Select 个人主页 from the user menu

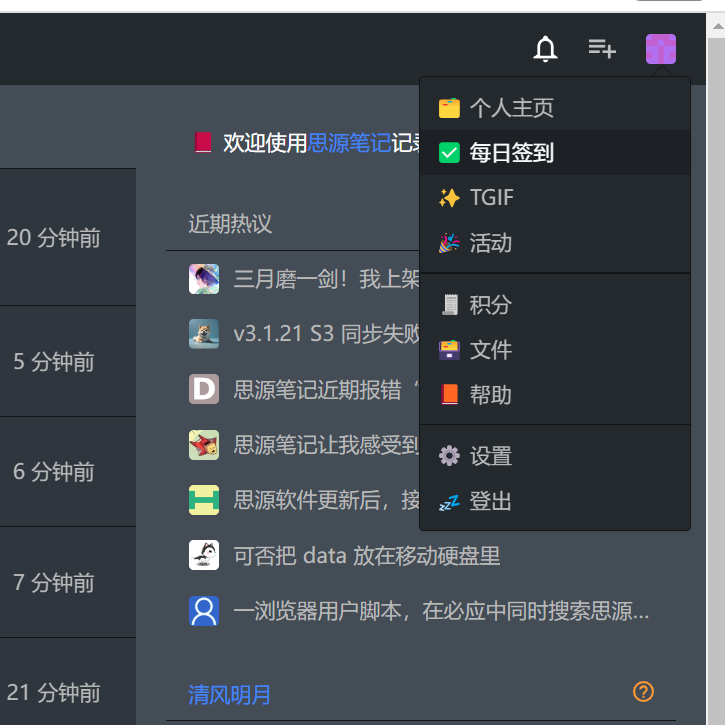point(555,108)
